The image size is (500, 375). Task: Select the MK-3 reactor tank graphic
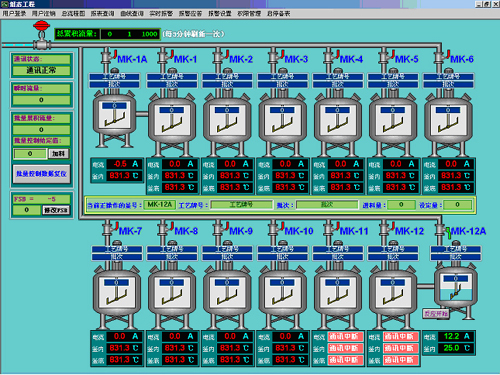point(283,124)
